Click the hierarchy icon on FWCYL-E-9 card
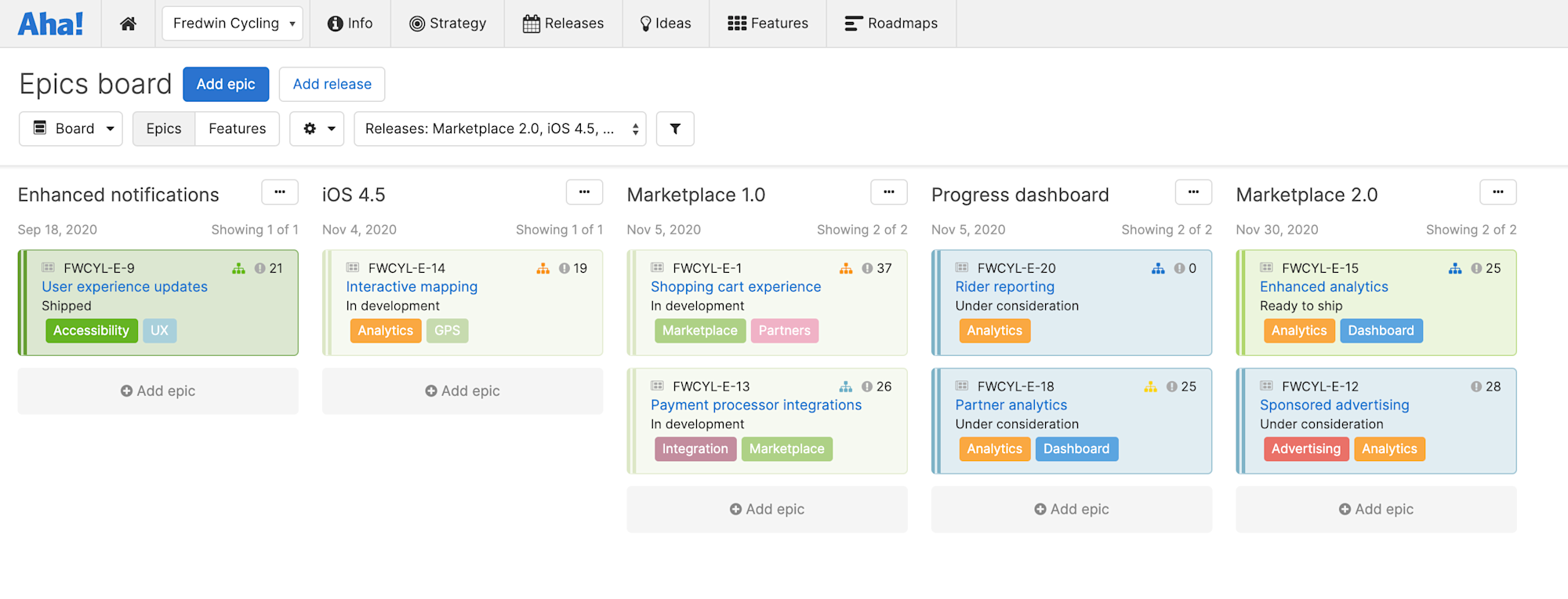 coord(238,269)
